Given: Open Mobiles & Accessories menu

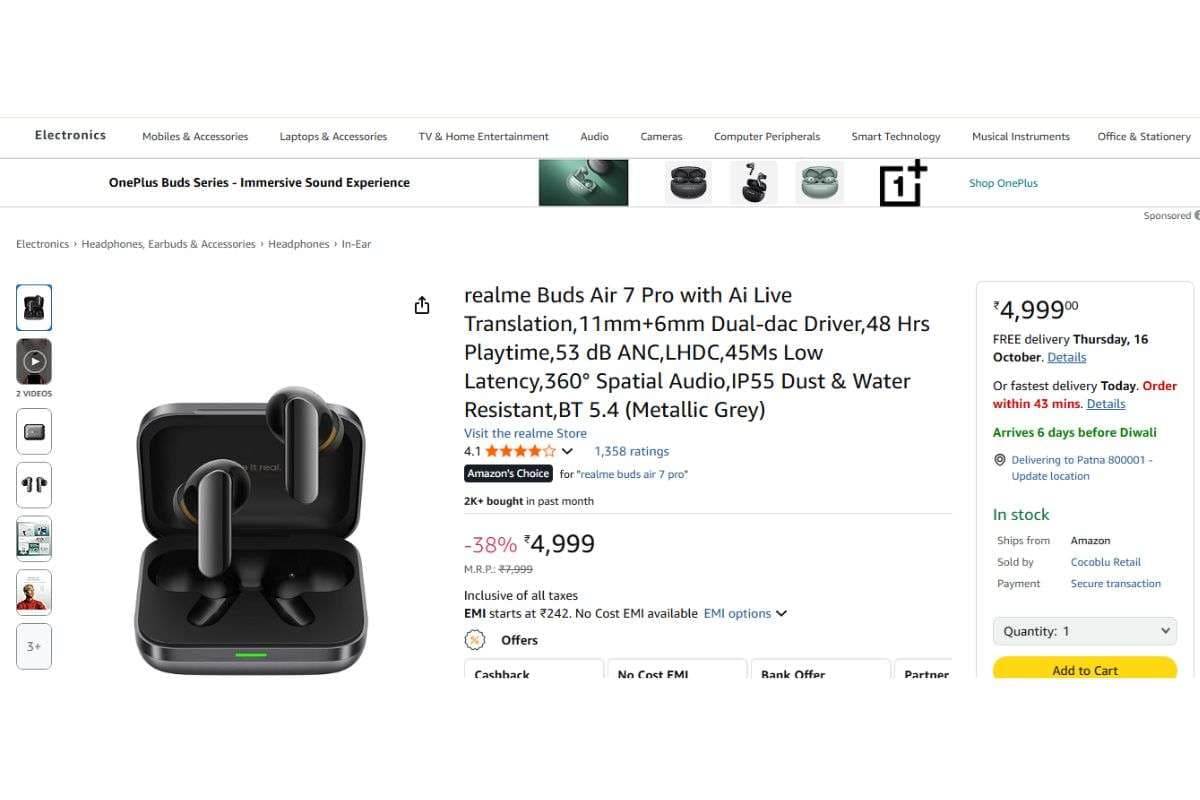Looking at the screenshot, I should click(x=195, y=137).
